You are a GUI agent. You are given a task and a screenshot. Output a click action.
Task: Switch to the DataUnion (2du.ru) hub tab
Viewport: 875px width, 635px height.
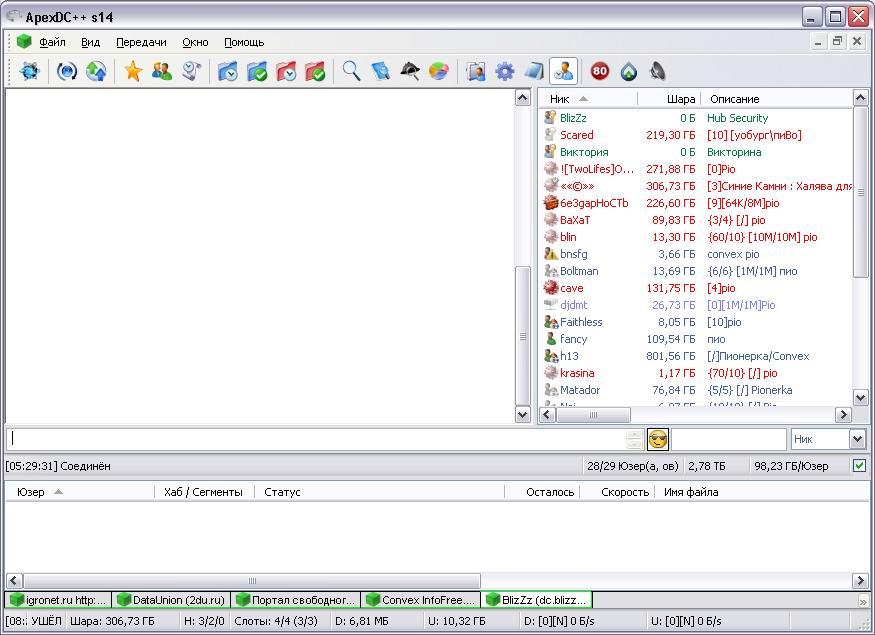coord(170,600)
